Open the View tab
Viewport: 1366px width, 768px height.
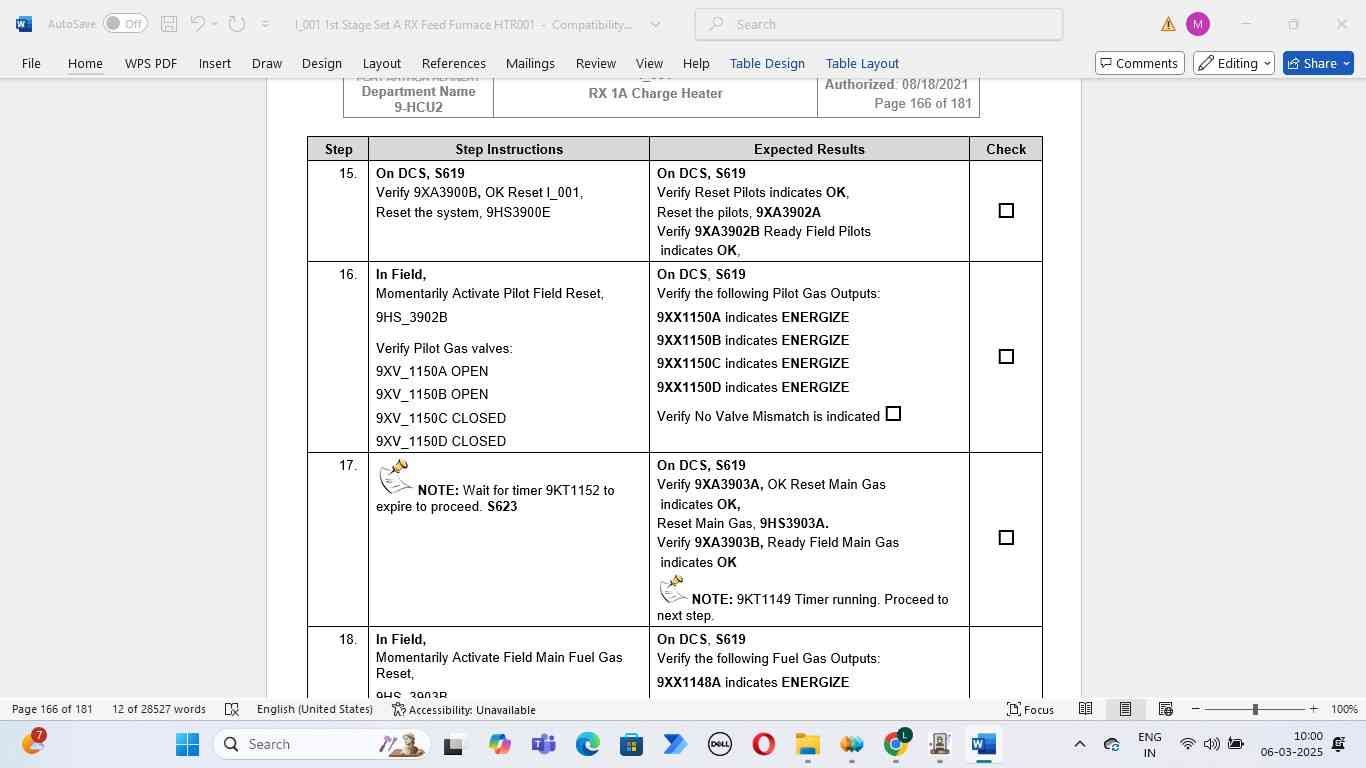(649, 63)
